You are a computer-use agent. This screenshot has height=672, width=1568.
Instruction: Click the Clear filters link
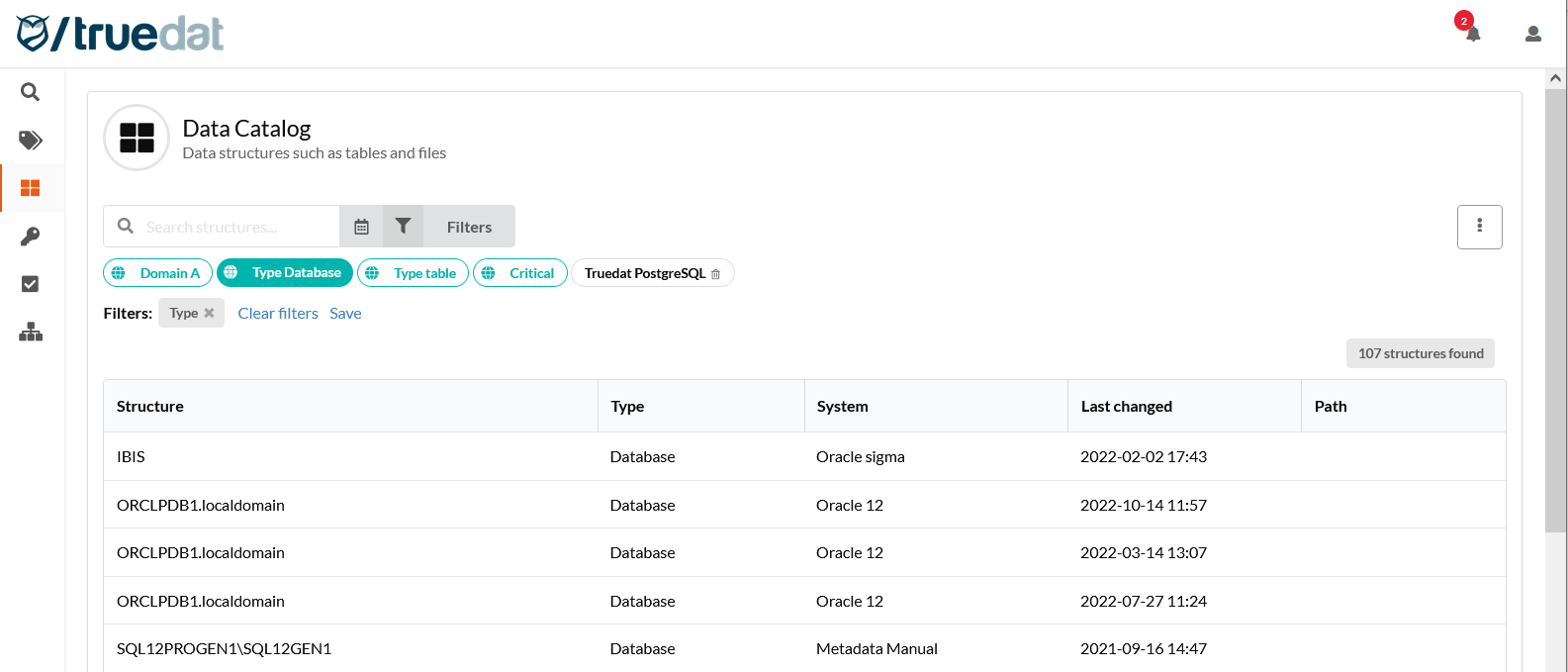click(x=278, y=313)
